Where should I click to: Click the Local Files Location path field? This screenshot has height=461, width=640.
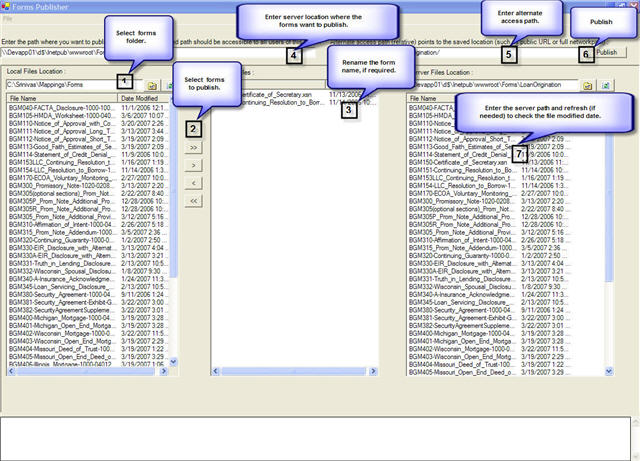[x=73, y=85]
